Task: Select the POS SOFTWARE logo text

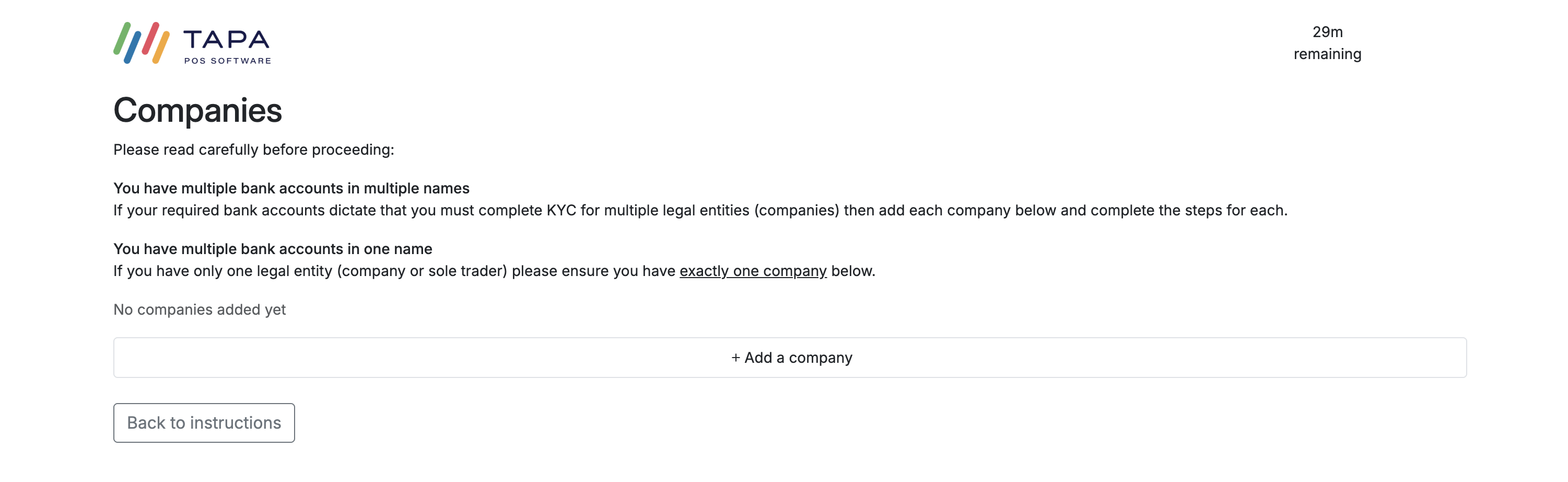Action: 228,60
